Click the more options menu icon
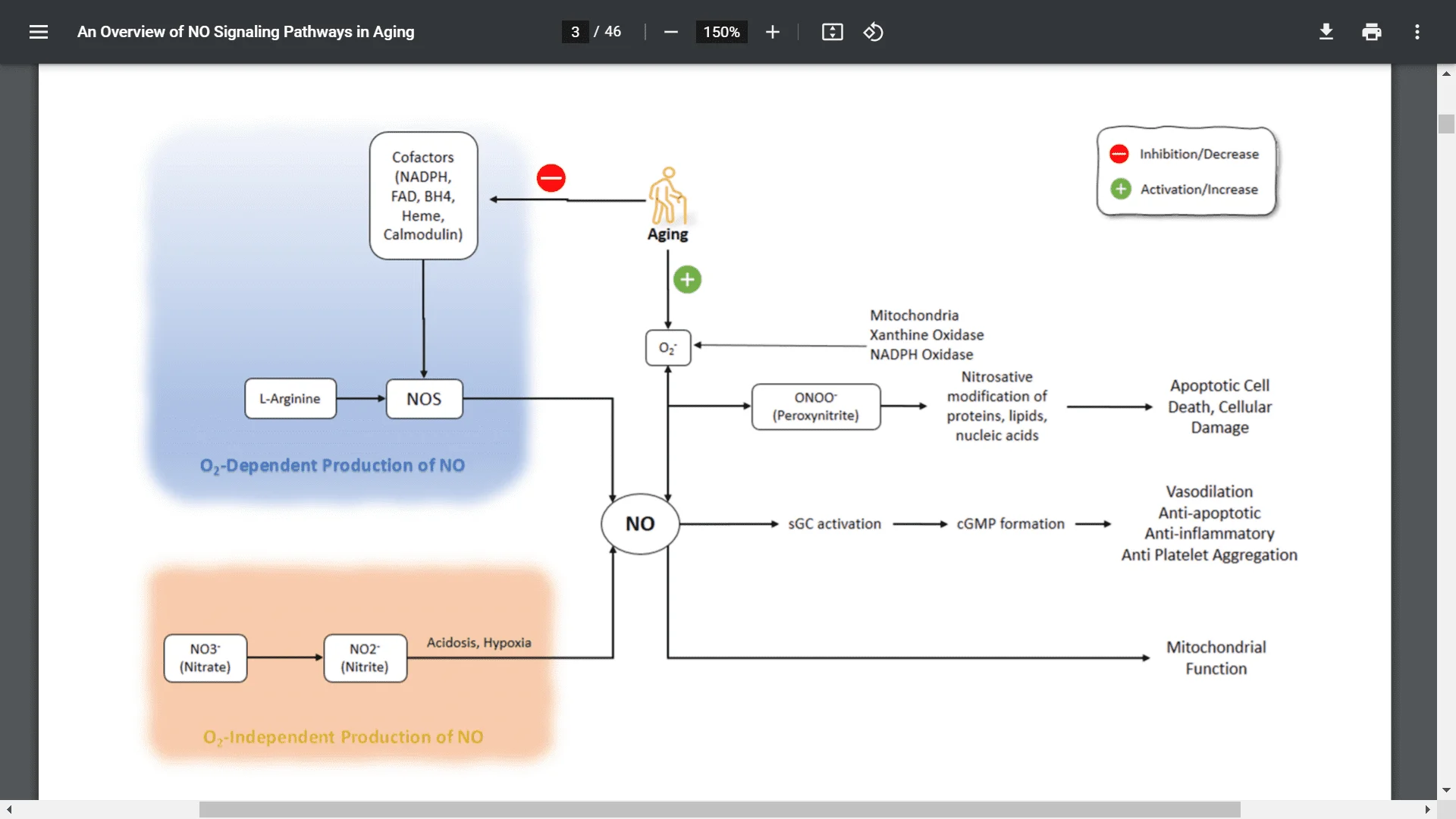1456x819 pixels. (x=1418, y=31)
